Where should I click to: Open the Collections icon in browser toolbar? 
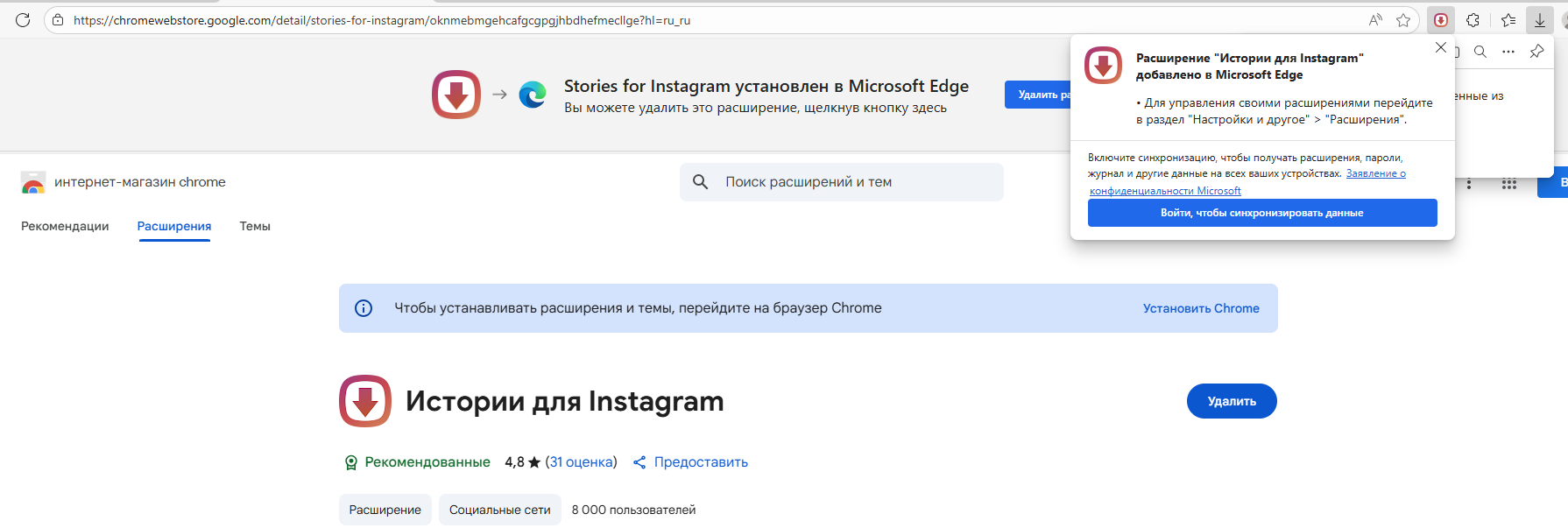(1507, 19)
